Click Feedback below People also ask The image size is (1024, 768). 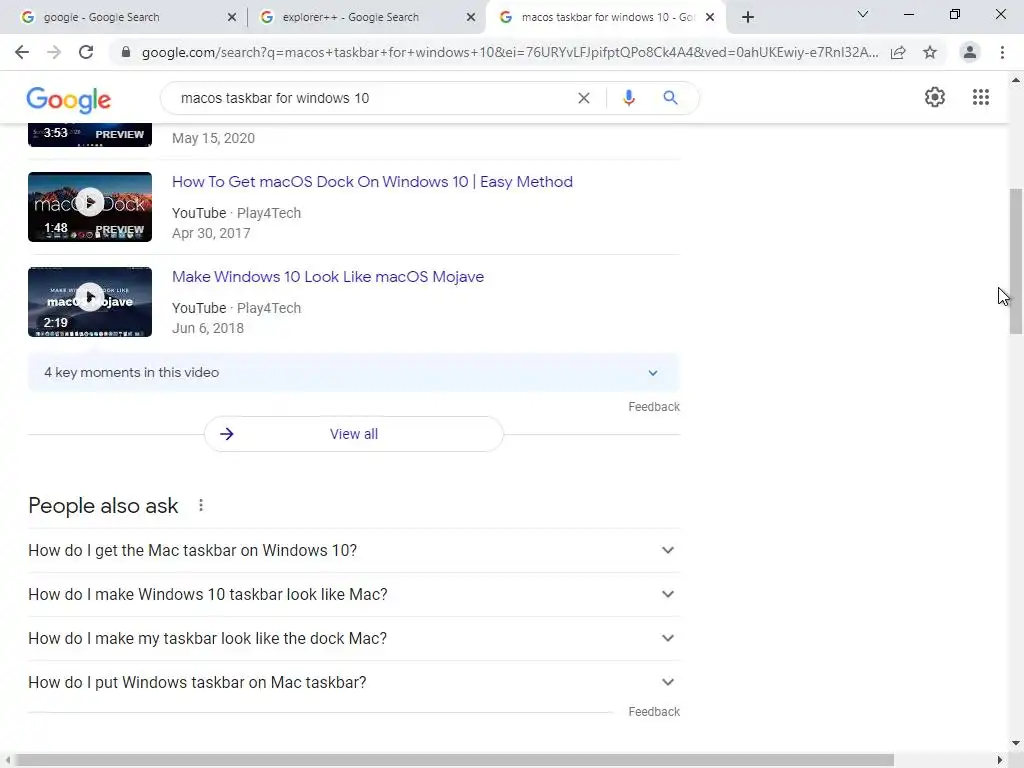(x=654, y=712)
